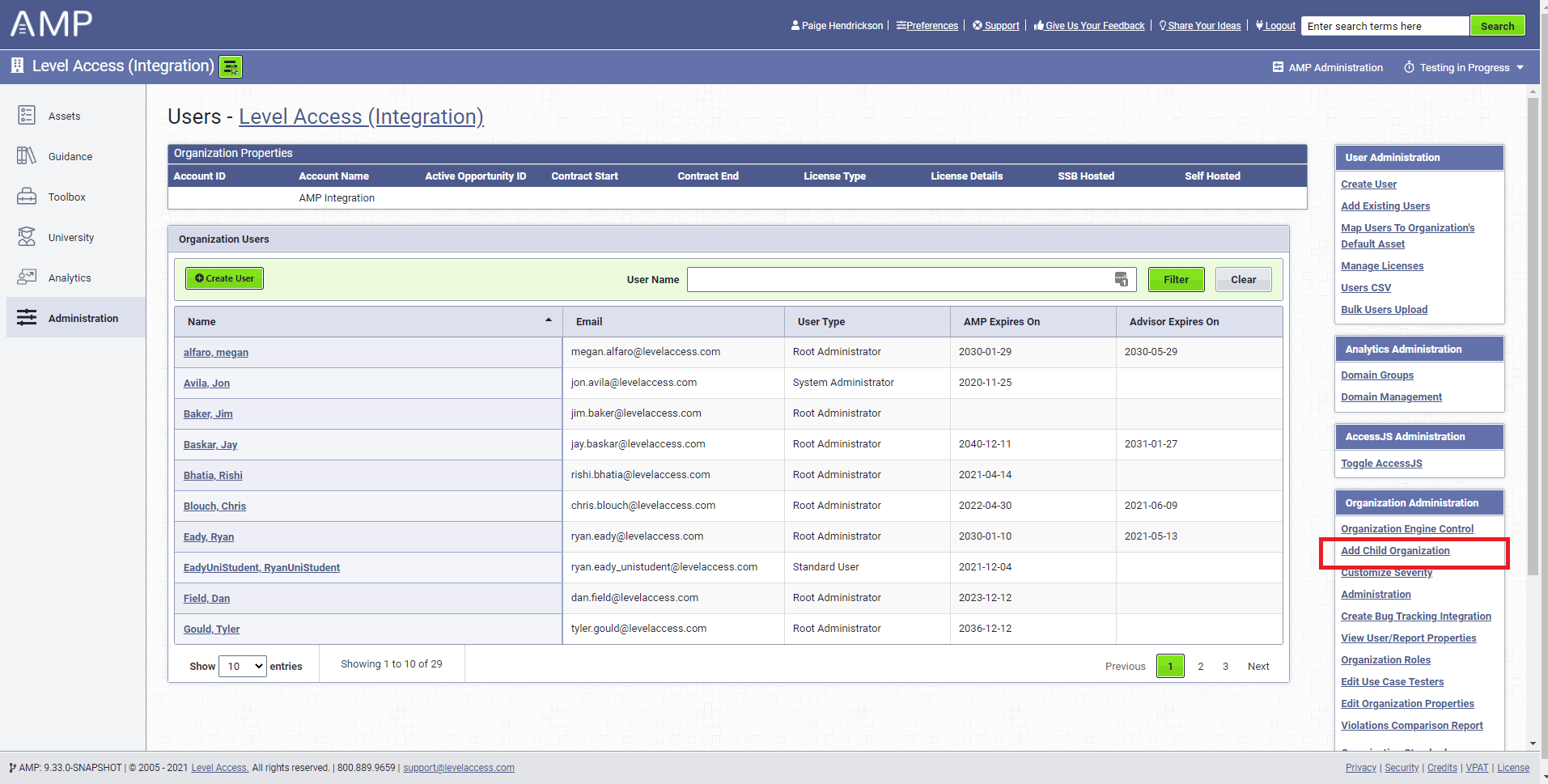The image size is (1548, 784).
Task: Click Give Us Your Feedback
Action: [1089, 26]
